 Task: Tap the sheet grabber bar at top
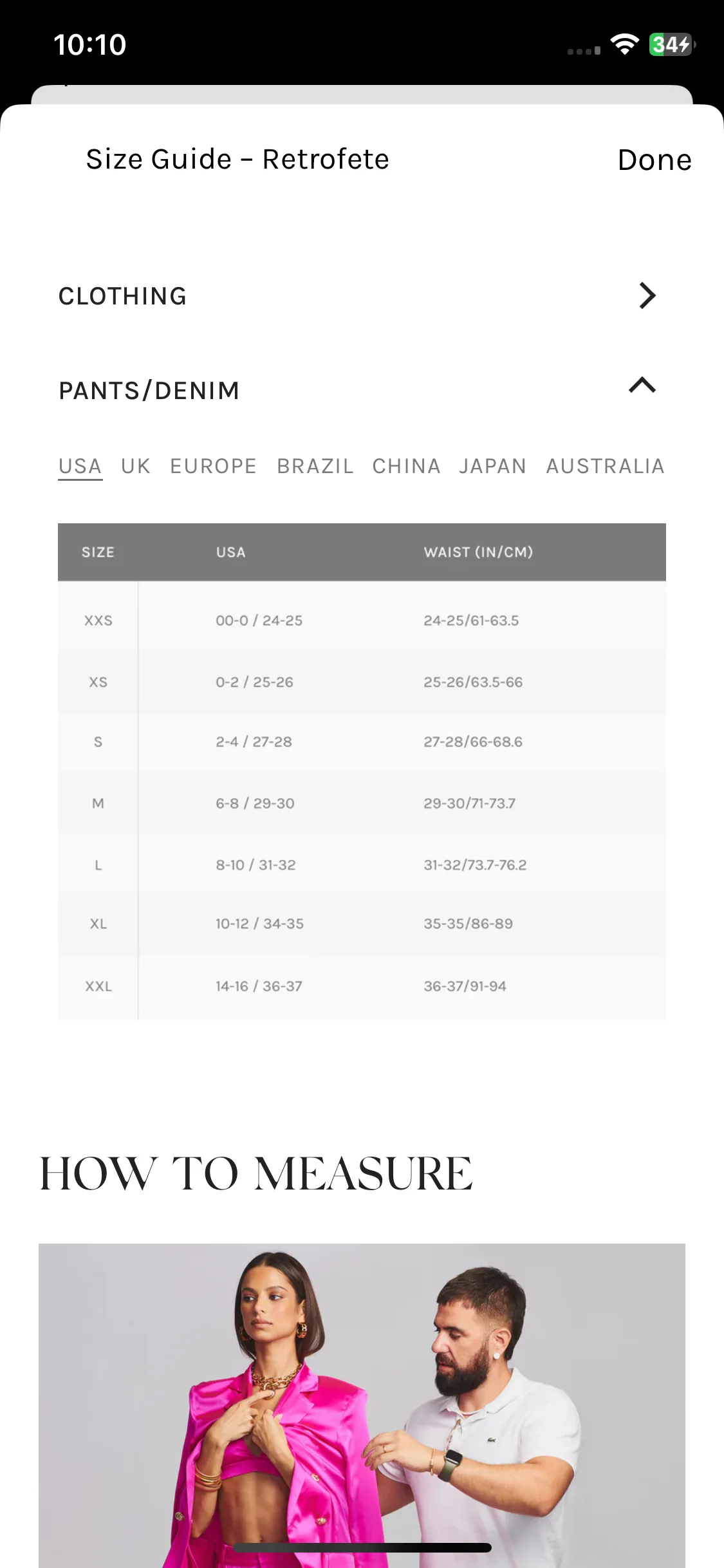pyautogui.click(x=362, y=95)
